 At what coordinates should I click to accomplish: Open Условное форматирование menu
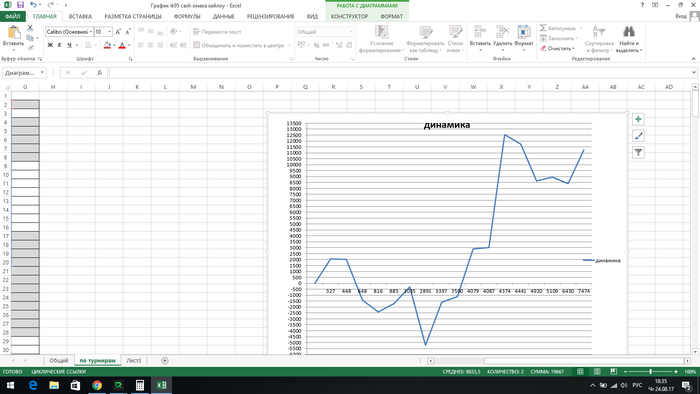381,39
